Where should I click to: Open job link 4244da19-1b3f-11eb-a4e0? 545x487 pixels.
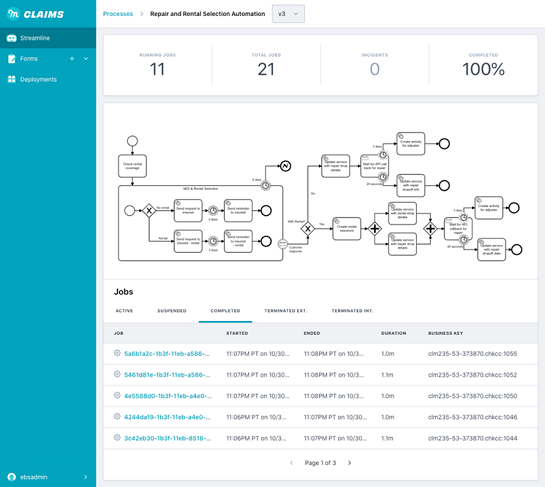pyautogui.click(x=167, y=417)
